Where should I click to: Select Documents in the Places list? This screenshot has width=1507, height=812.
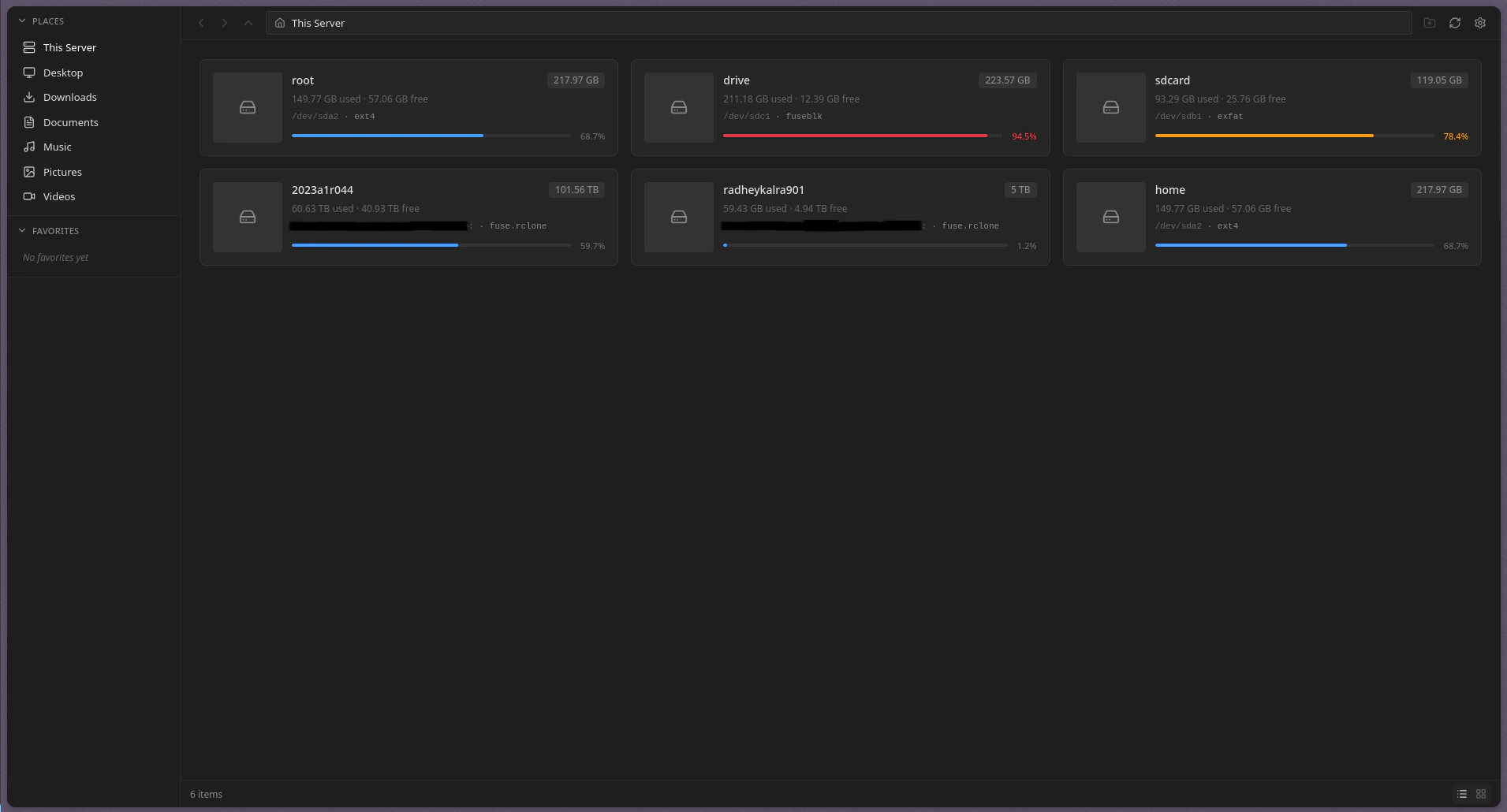pyautogui.click(x=94, y=122)
